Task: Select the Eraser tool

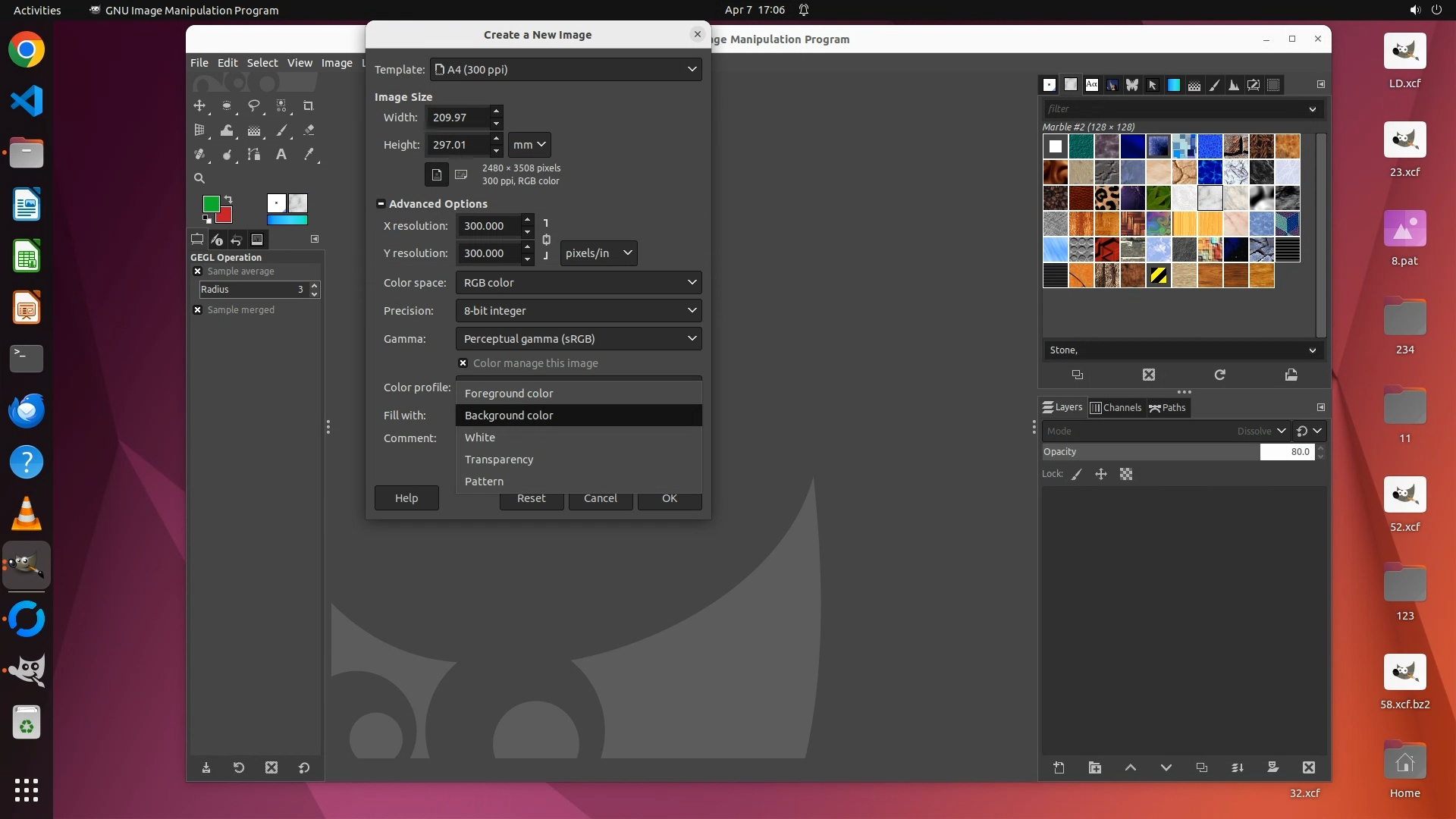Action: tap(309, 130)
